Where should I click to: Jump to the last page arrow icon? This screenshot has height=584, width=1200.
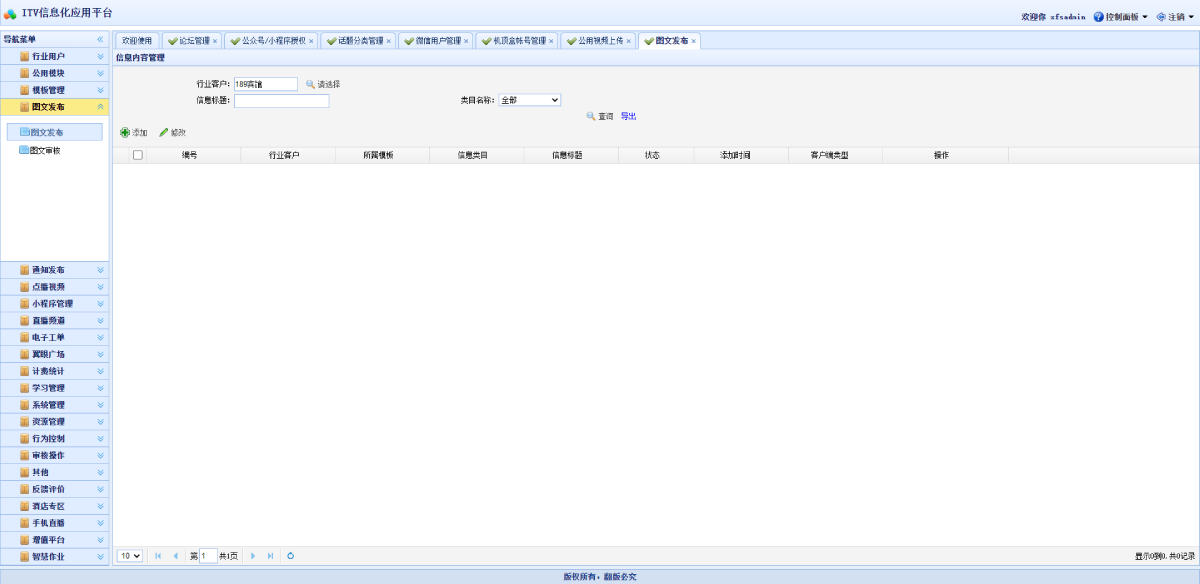pyautogui.click(x=270, y=555)
